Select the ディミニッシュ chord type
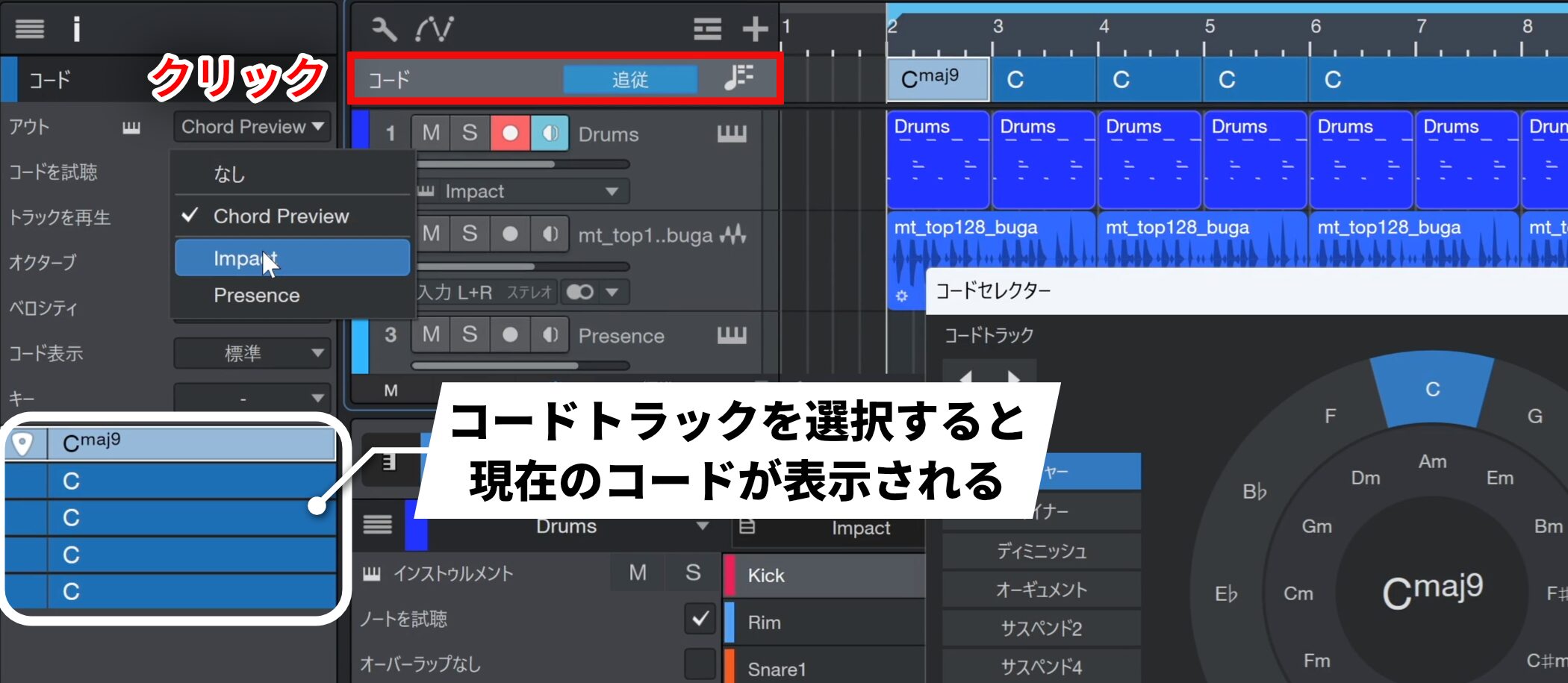Screen dimensions: 1568x683 click(x=1042, y=552)
